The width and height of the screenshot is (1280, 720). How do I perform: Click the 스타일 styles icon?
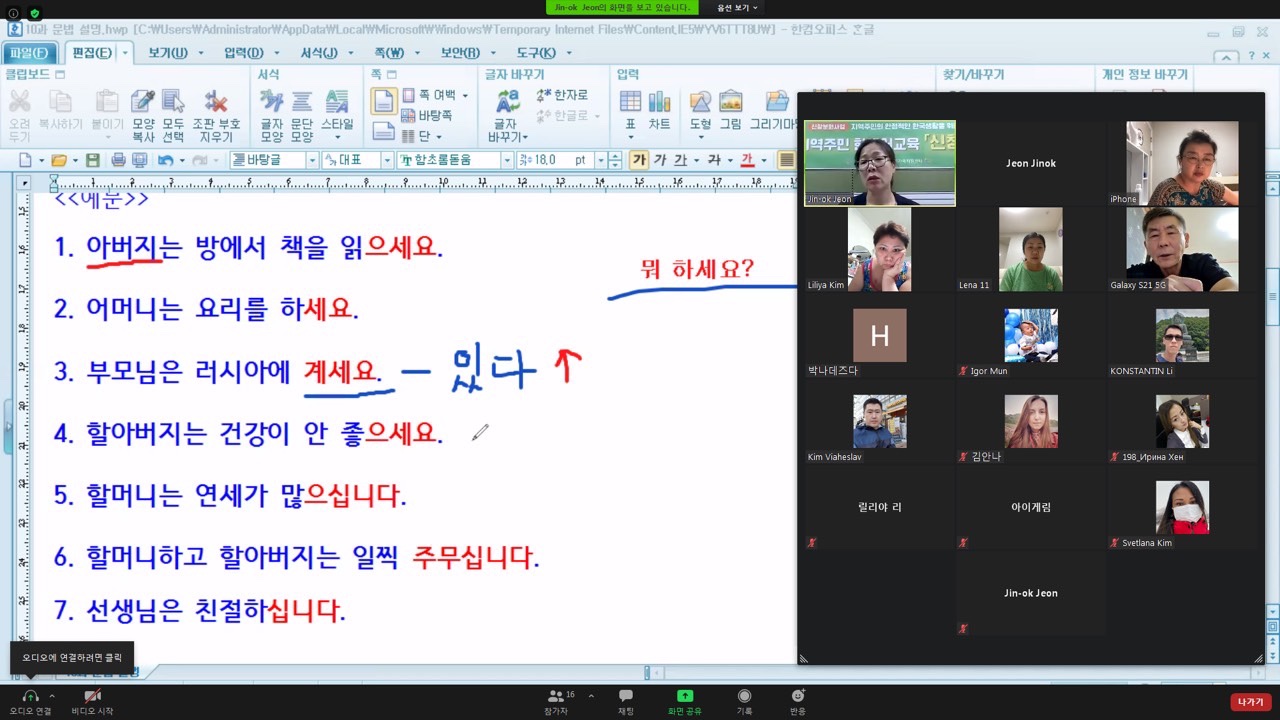pos(337,101)
